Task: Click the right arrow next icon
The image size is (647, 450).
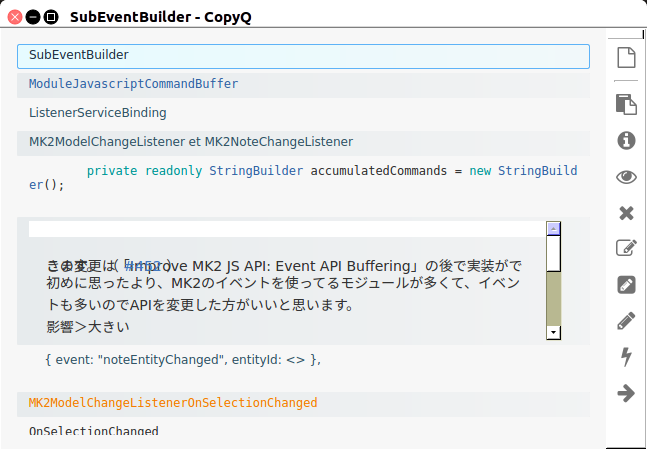Action: click(626, 393)
